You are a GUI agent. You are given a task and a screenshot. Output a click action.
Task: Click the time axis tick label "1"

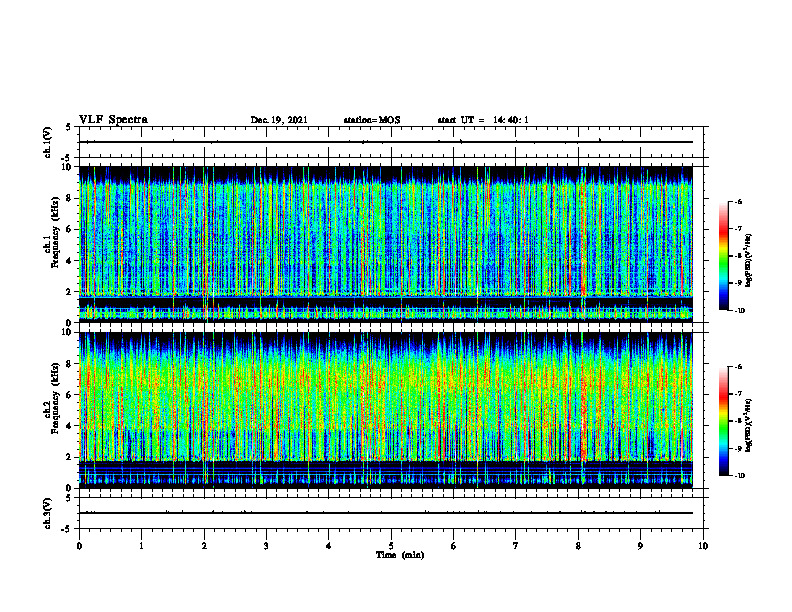click(x=141, y=546)
